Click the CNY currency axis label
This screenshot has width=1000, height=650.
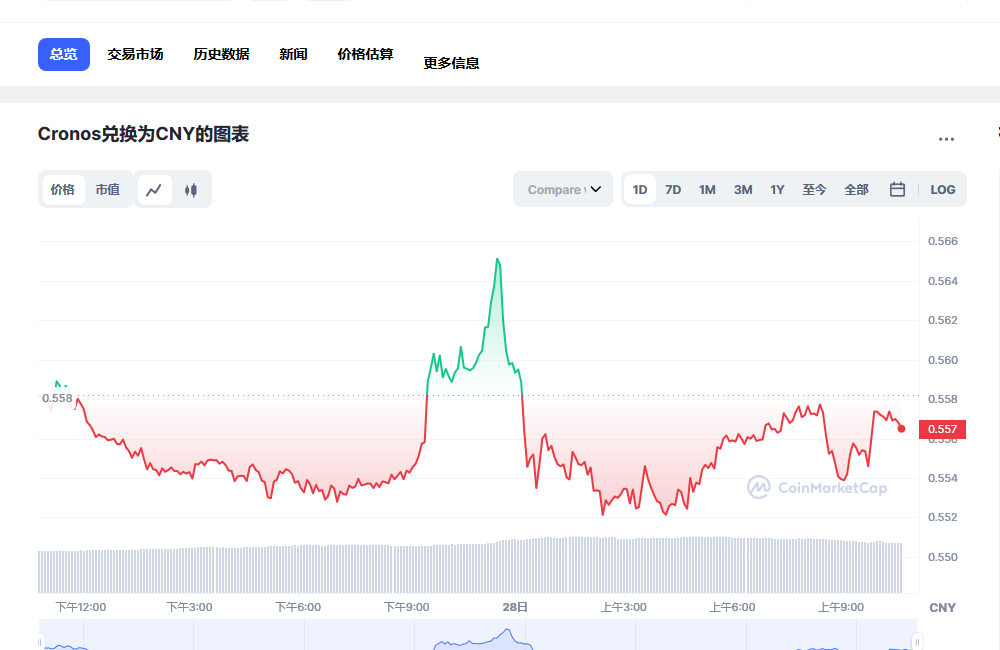pos(943,608)
